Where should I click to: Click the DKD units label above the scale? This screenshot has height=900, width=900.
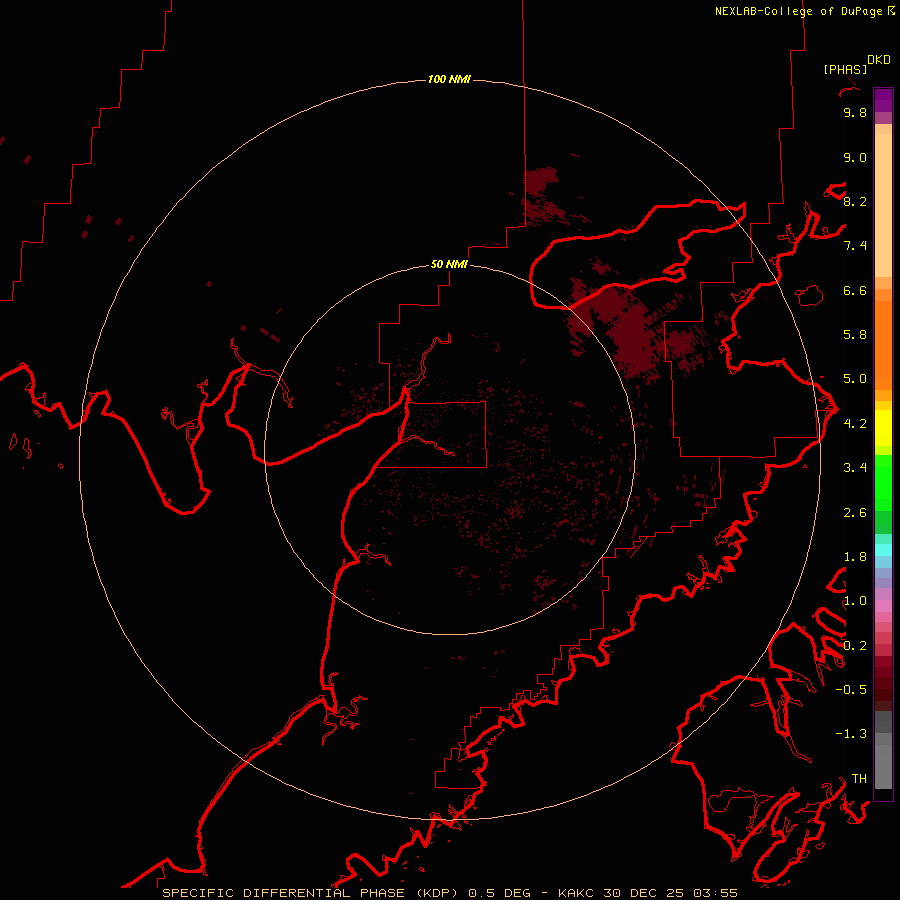(879, 60)
